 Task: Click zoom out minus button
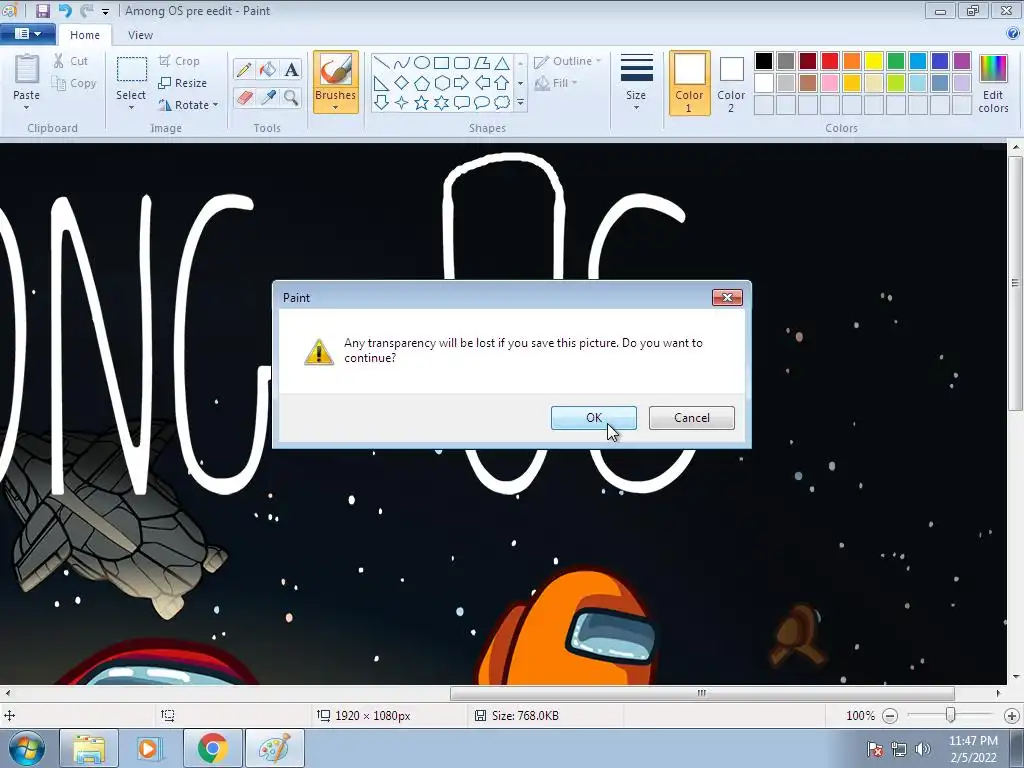890,716
